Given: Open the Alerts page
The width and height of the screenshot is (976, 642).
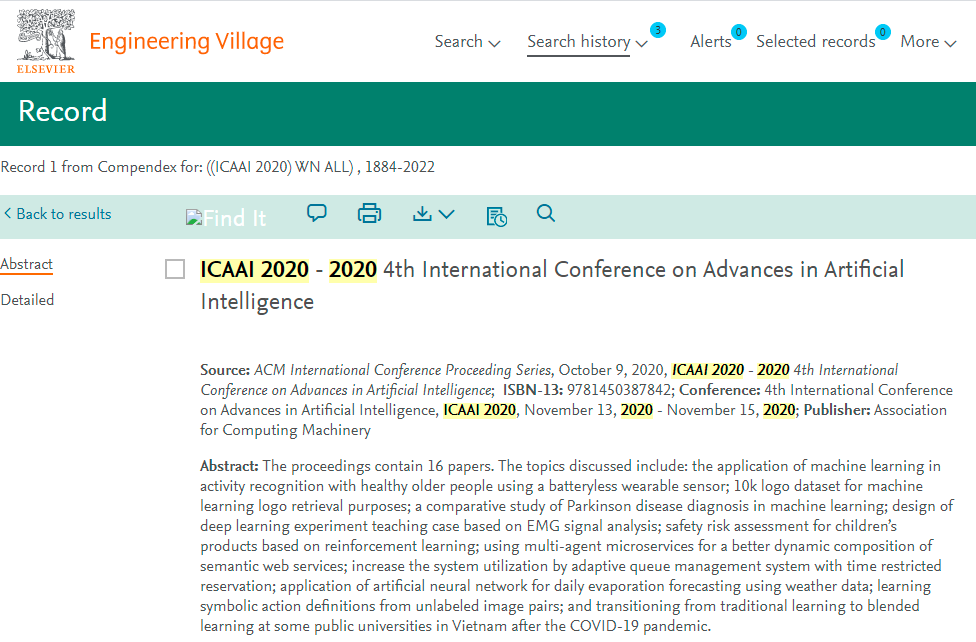Looking at the screenshot, I should click(x=710, y=42).
